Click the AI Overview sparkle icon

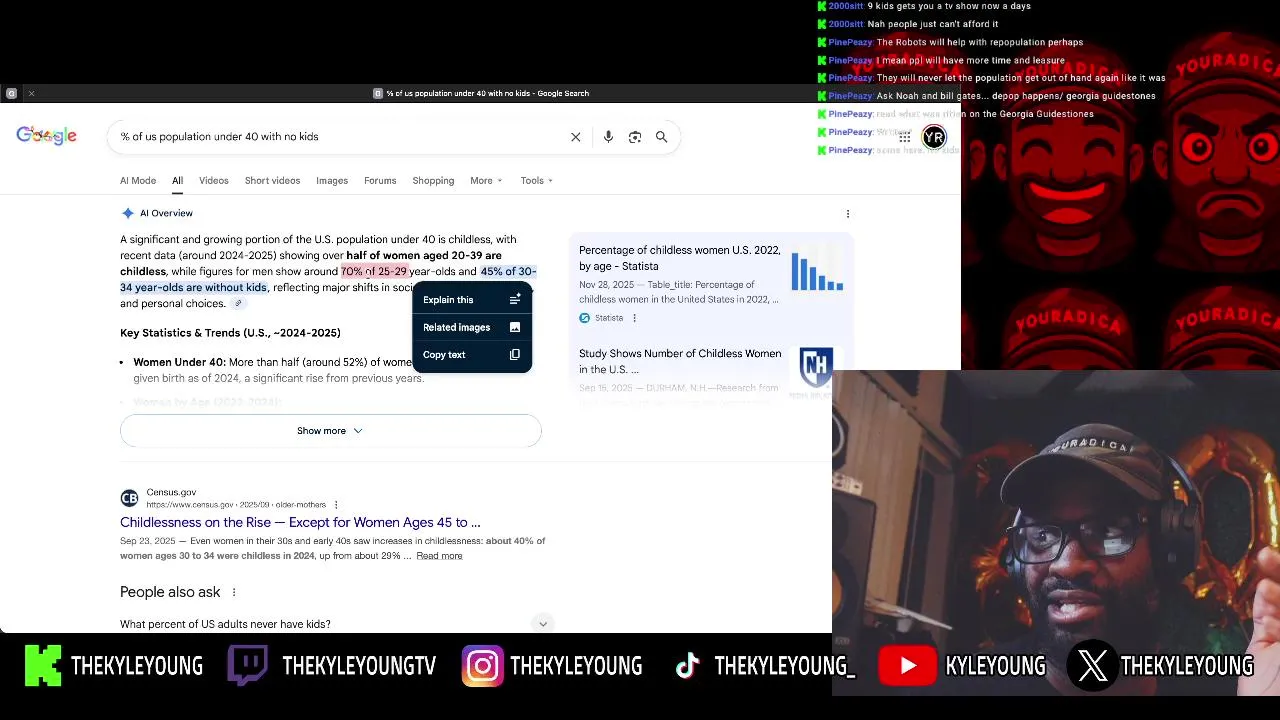tap(127, 213)
